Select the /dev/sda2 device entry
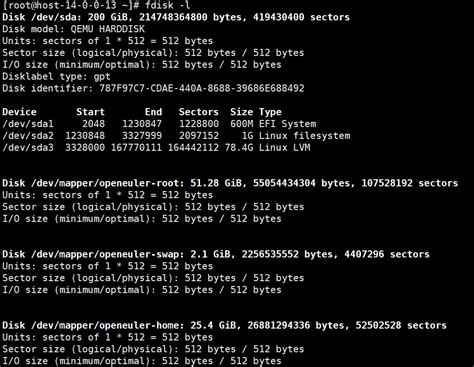 point(28,136)
